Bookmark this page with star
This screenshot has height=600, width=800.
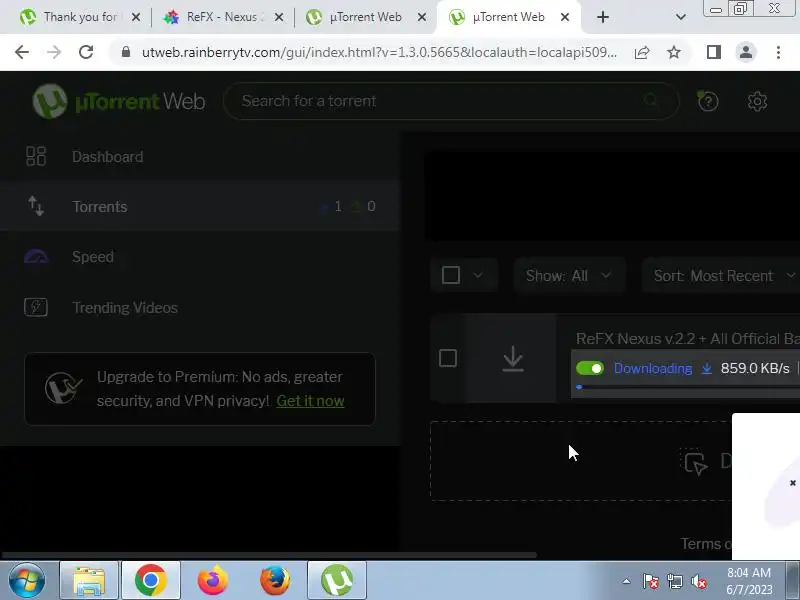pyautogui.click(x=674, y=52)
